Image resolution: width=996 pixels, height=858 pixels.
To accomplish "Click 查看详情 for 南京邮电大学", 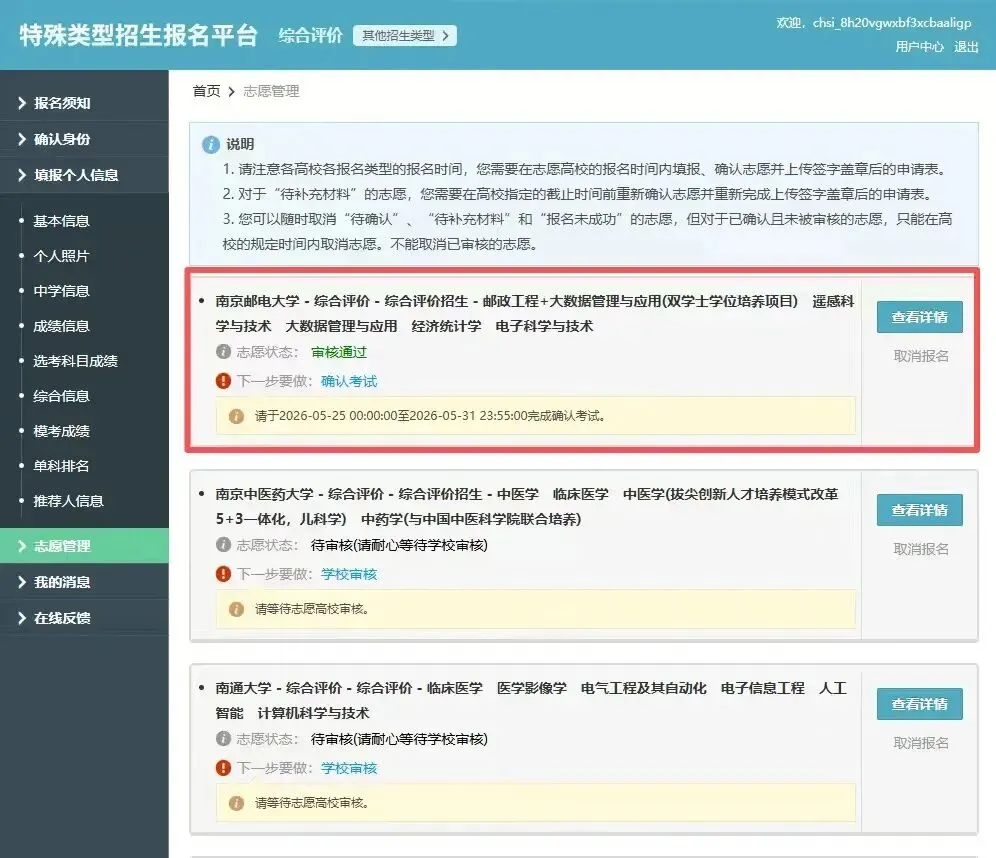I will [920, 317].
